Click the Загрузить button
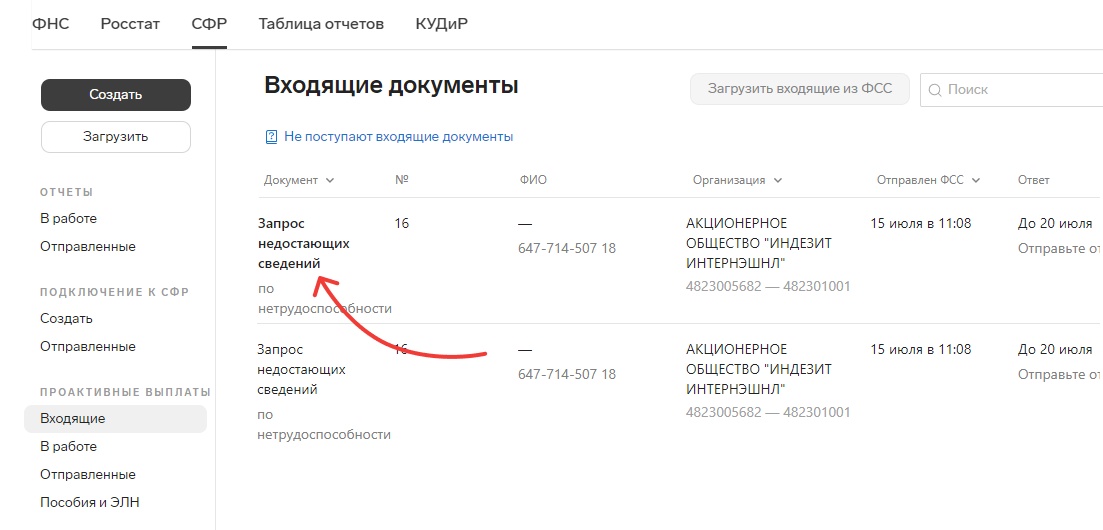1103x530 pixels. 116,137
